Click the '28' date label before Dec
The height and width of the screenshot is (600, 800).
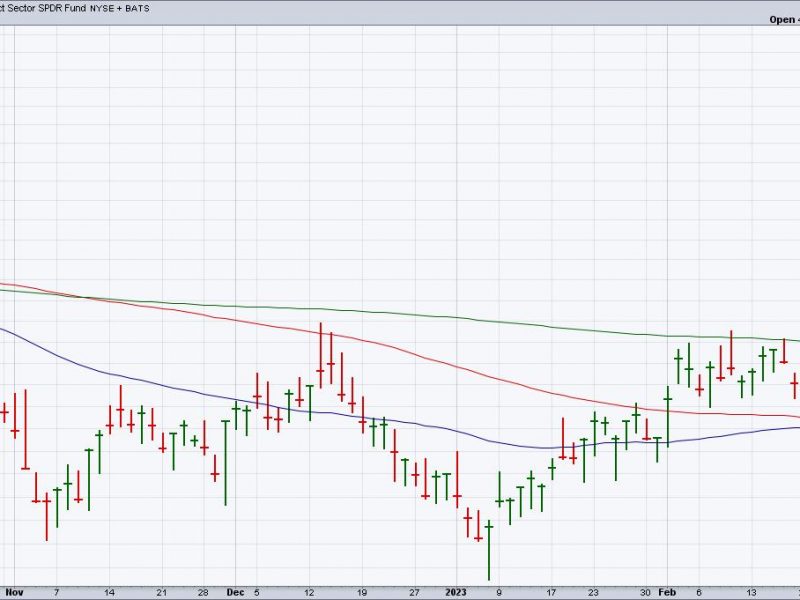[x=203, y=592]
